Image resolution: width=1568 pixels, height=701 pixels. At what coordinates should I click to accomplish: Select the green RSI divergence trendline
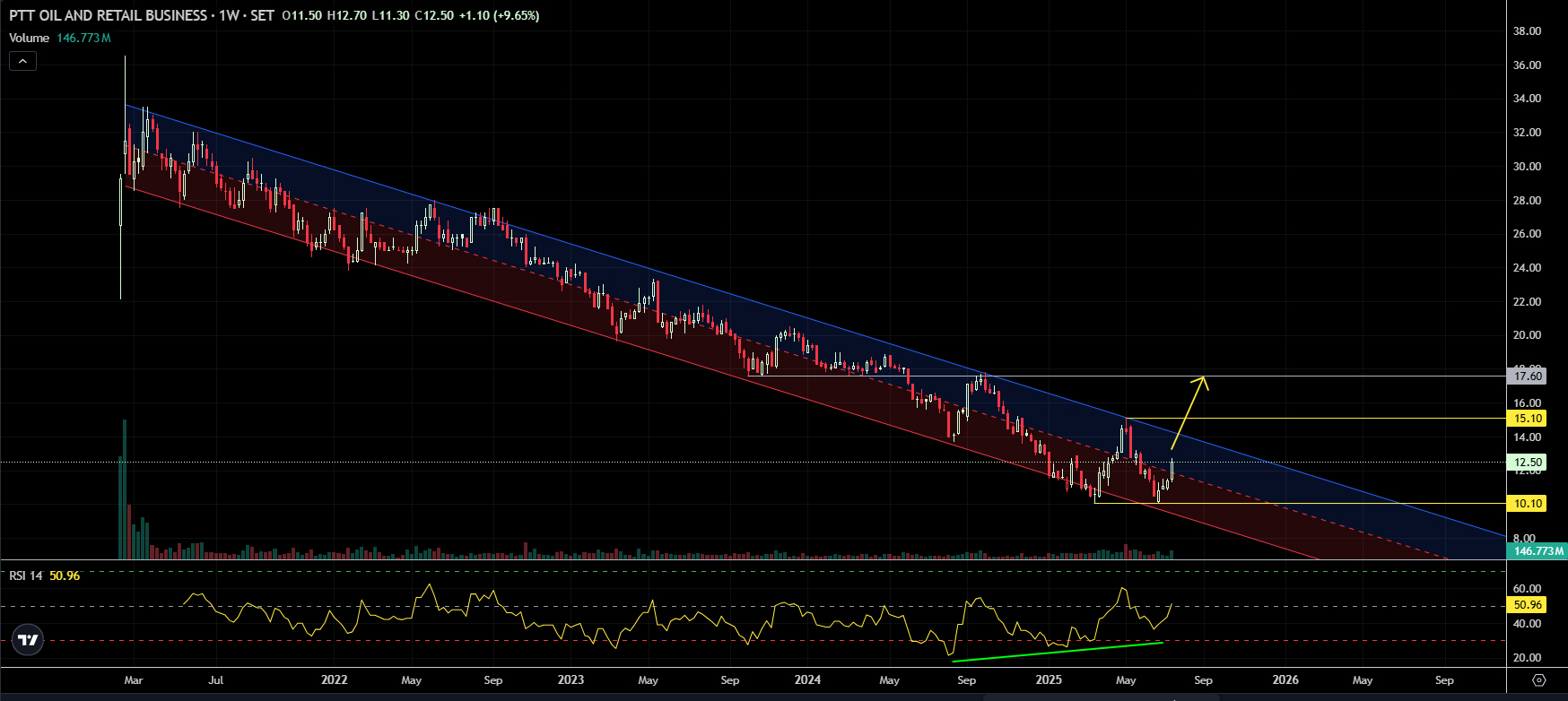[1058, 652]
